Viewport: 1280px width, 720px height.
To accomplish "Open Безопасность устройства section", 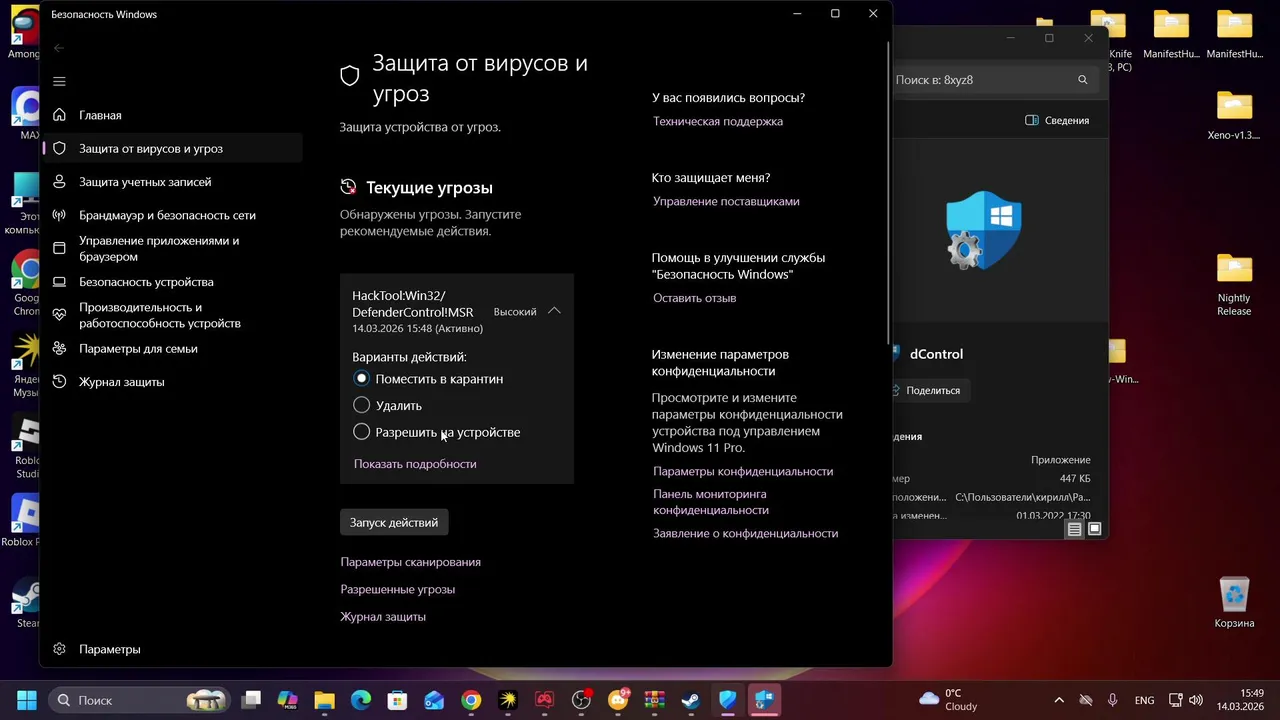I will (172, 282).
